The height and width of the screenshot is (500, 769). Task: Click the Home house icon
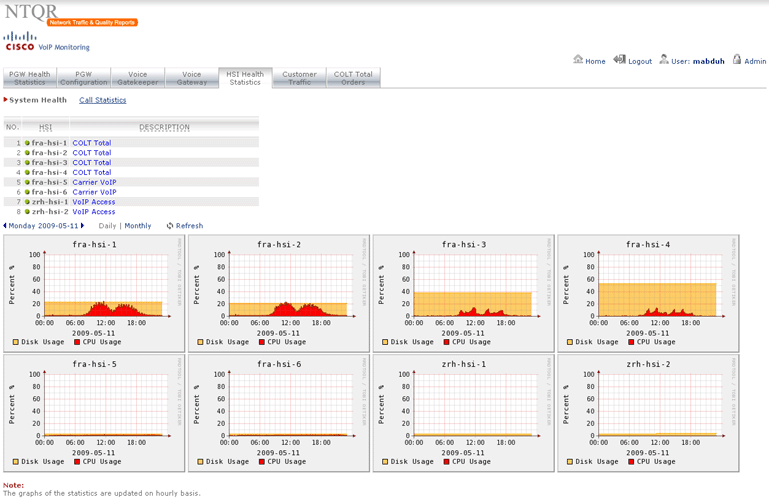click(578, 60)
